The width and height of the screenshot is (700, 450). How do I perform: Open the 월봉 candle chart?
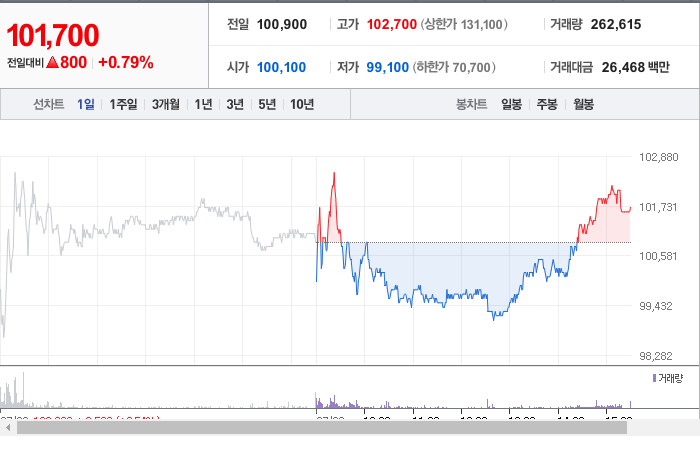[583, 104]
